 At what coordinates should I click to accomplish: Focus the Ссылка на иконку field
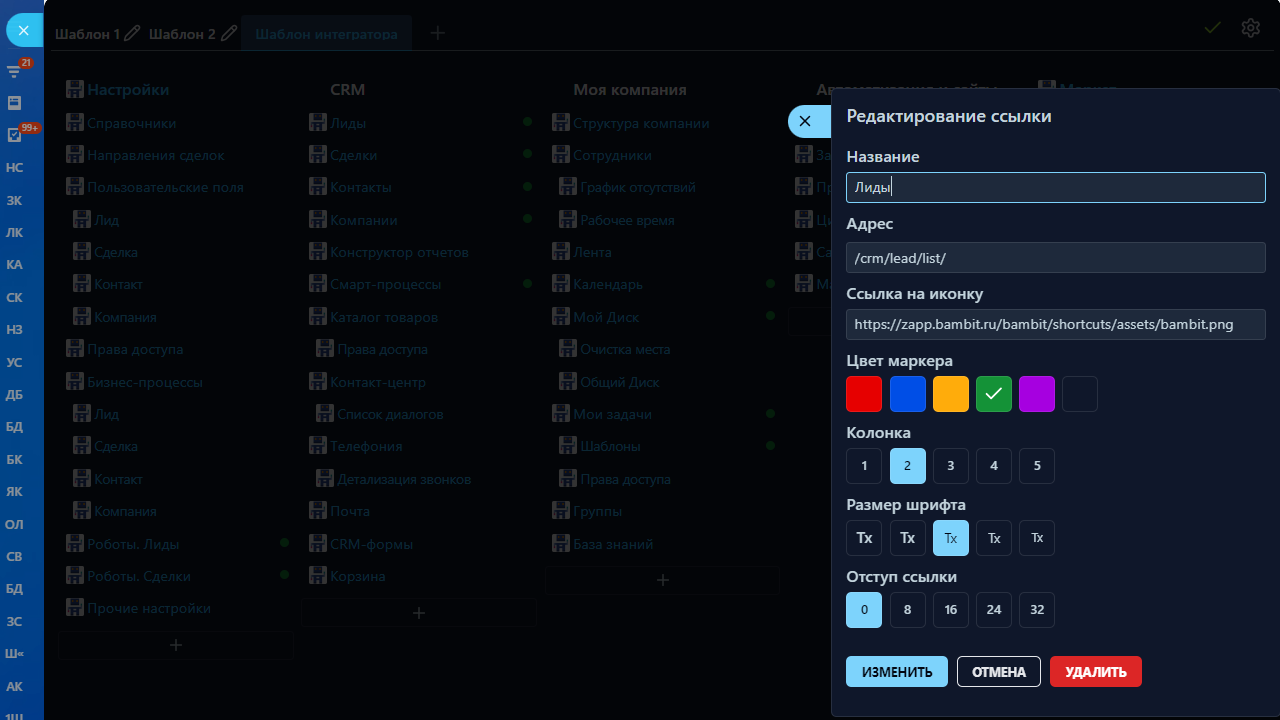click(x=1056, y=324)
